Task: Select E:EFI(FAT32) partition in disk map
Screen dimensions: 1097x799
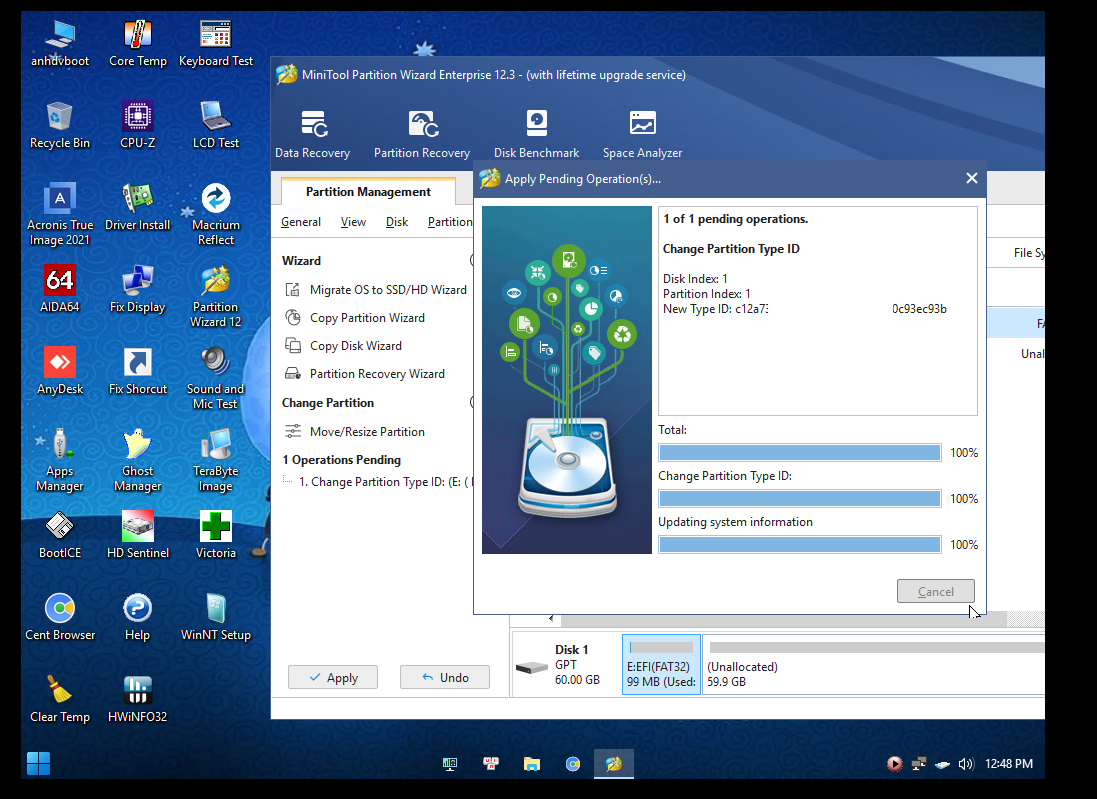Action: (x=661, y=664)
